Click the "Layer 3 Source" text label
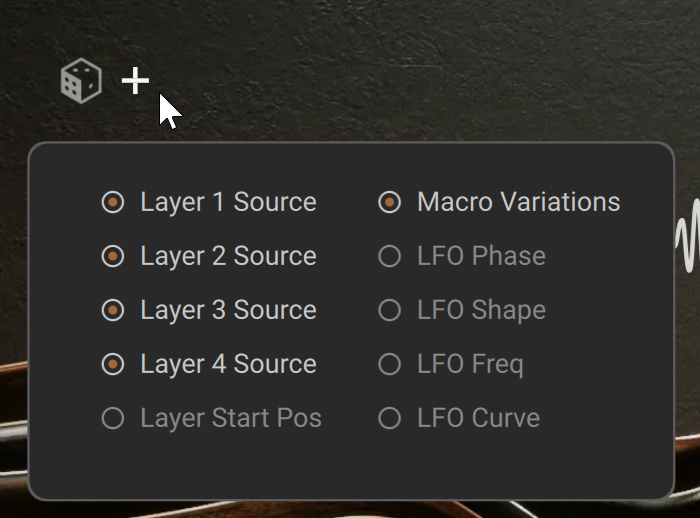The width and height of the screenshot is (700, 518). point(228,310)
